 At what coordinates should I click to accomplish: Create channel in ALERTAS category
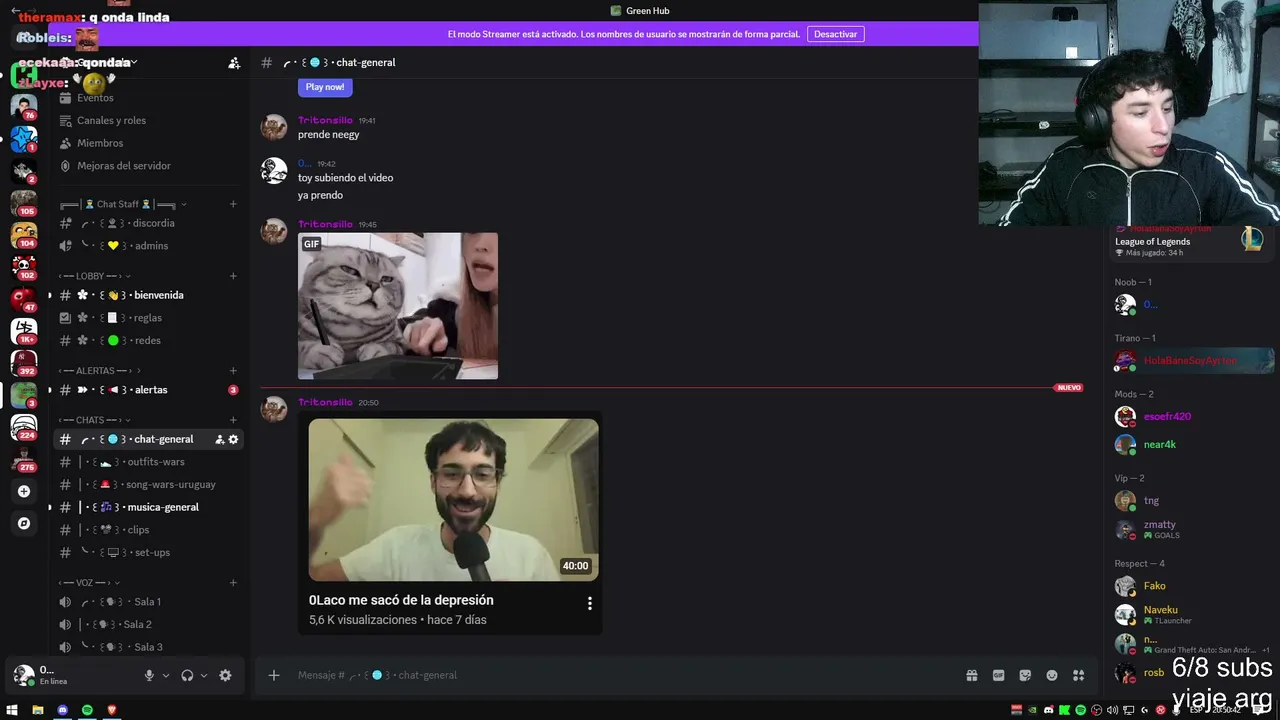click(x=233, y=371)
